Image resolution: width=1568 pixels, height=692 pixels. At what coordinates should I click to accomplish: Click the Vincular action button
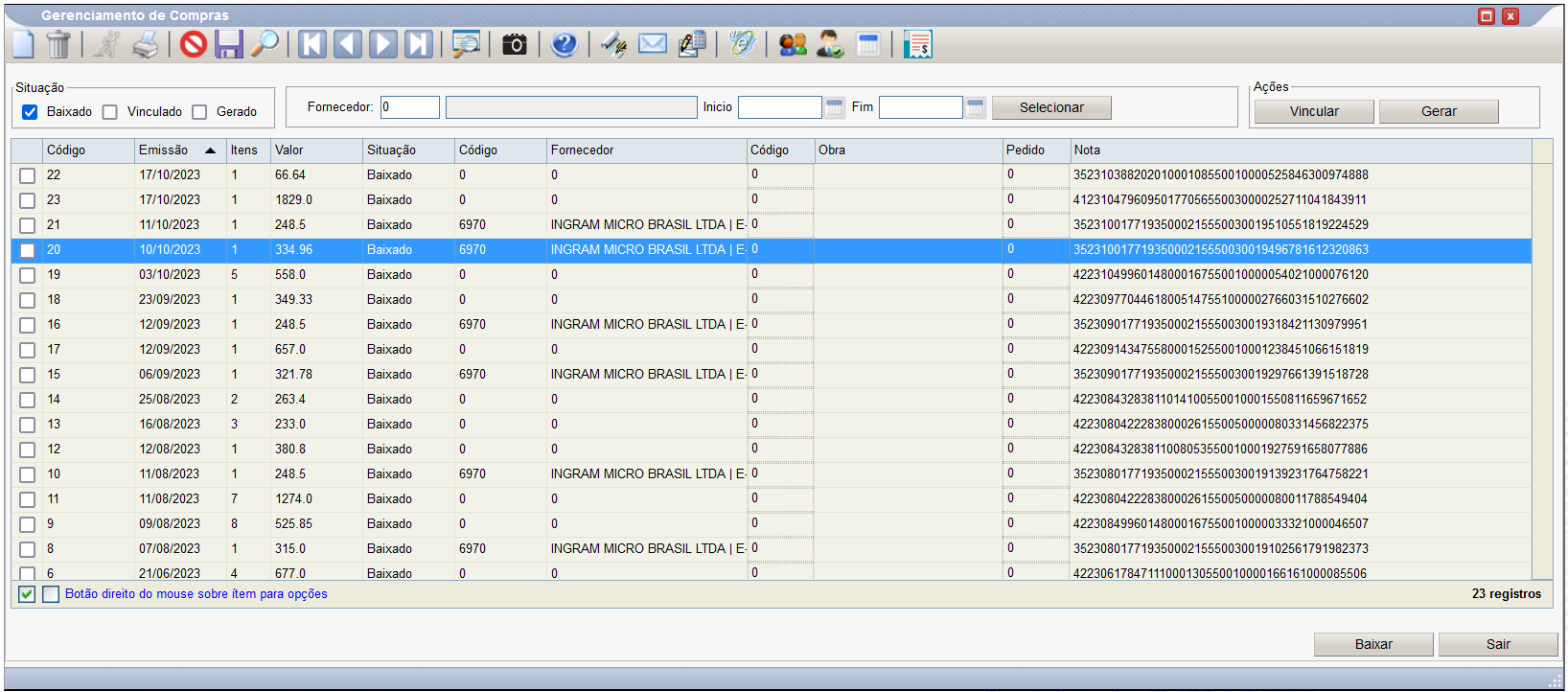(1314, 111)
